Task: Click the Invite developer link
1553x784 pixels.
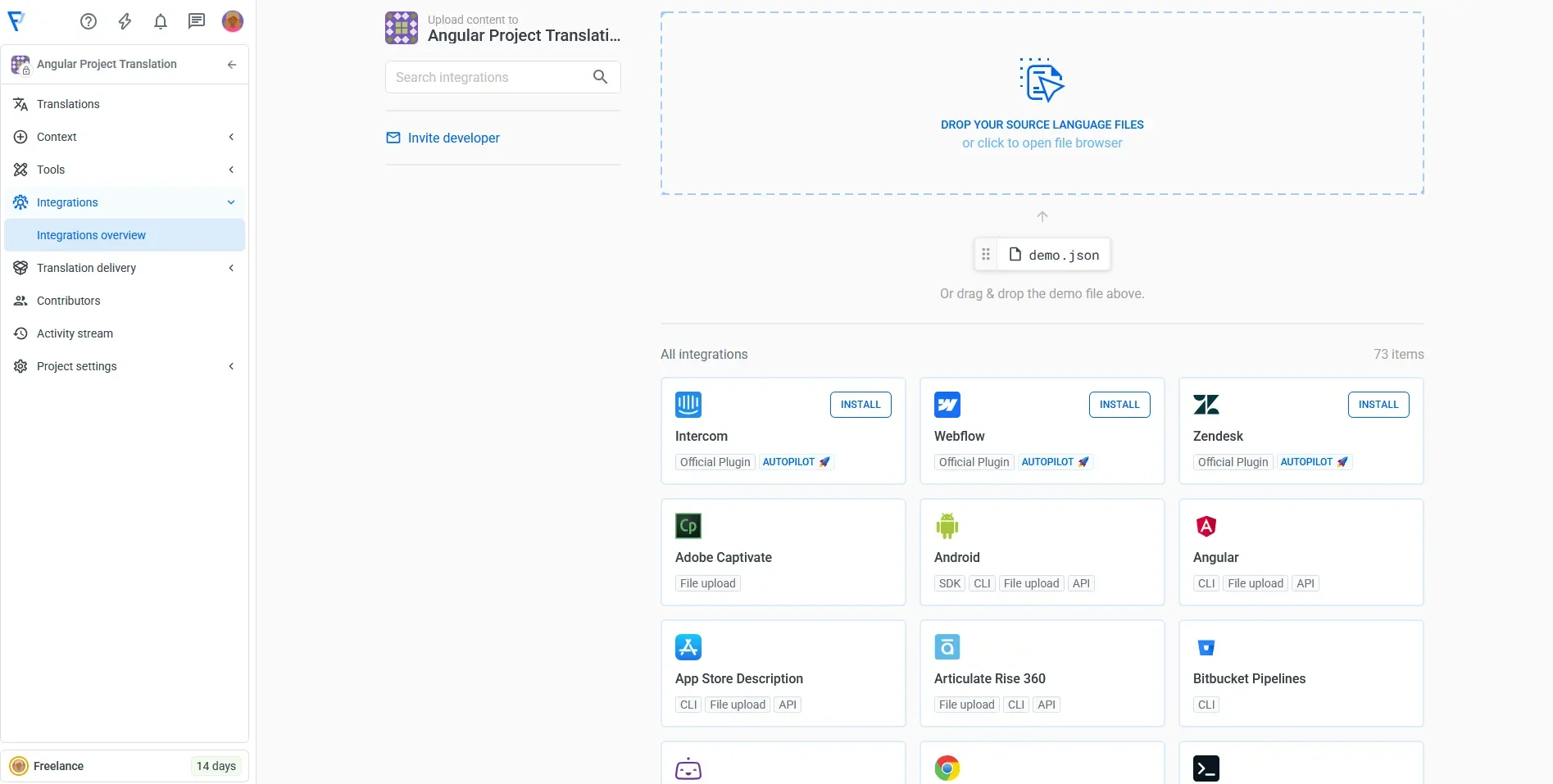Action: click(453, 138)
